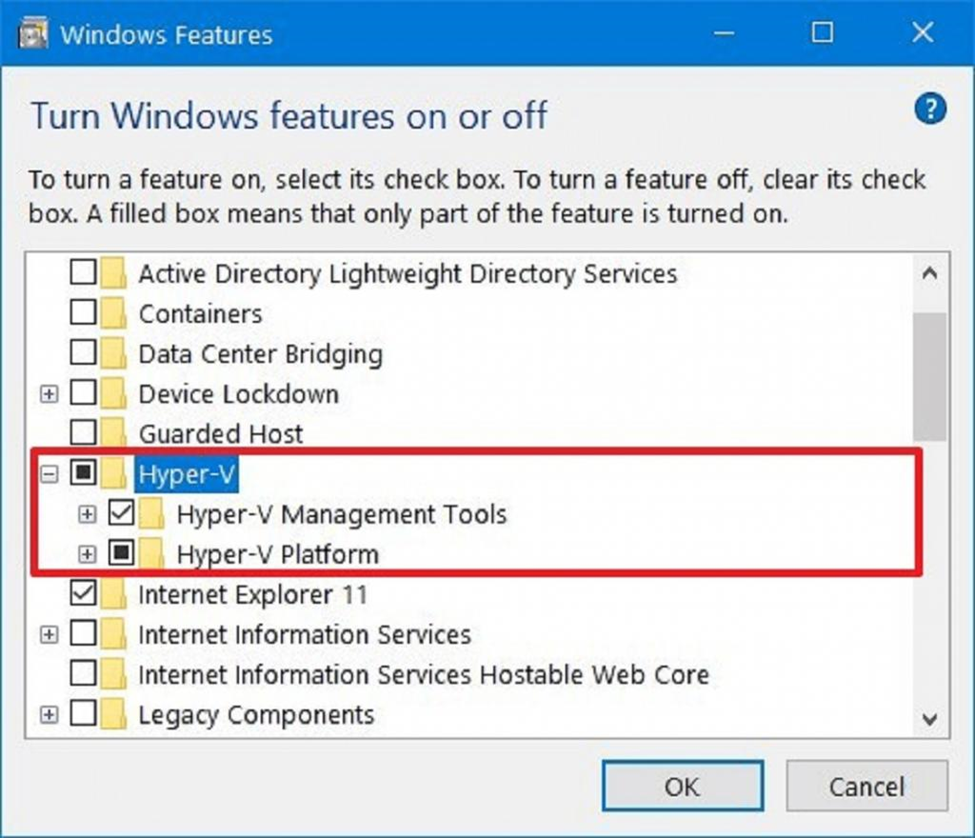This screenshot has width=975, height=838.
Task: Expand the Hyper-V Platform subtree
Action: click(88, 554)
